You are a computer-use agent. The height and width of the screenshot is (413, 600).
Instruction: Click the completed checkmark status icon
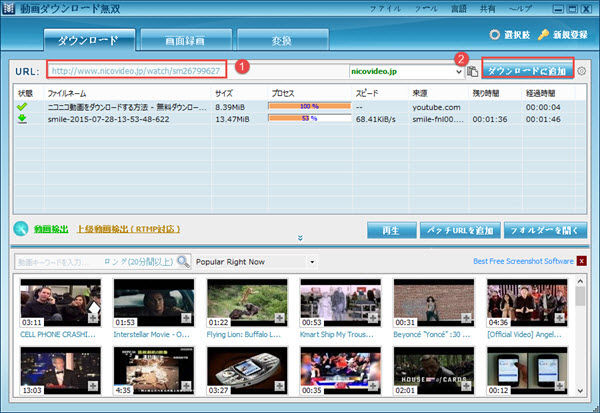pos(22,106)
